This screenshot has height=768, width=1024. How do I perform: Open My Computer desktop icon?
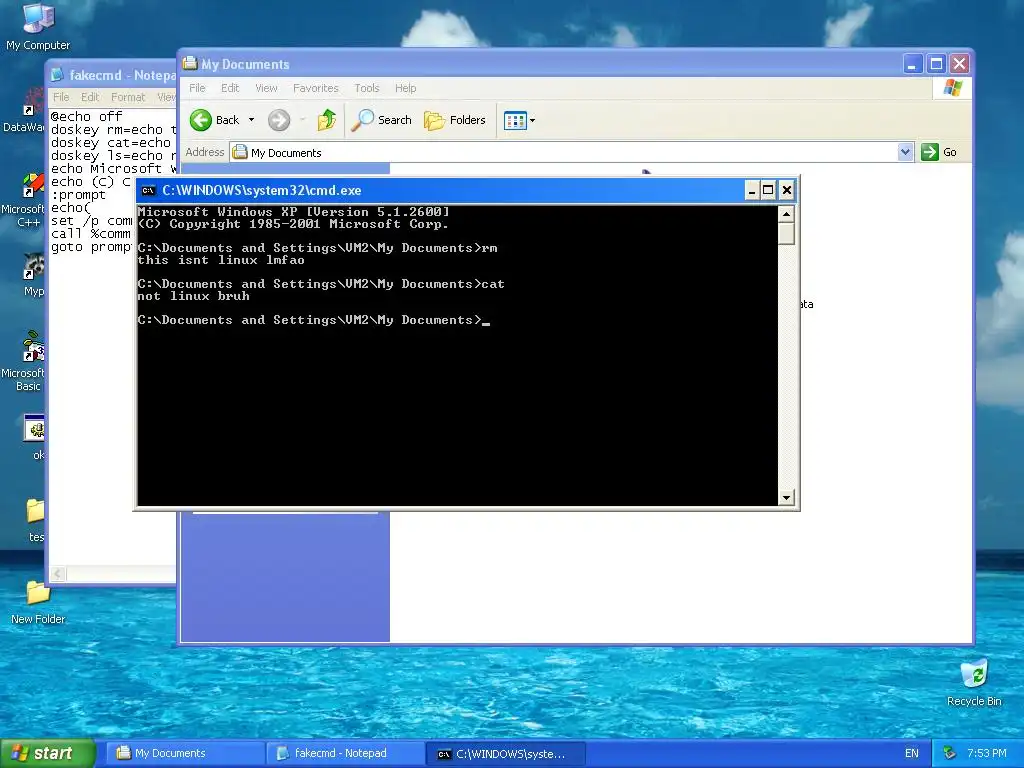coord(38,26)
